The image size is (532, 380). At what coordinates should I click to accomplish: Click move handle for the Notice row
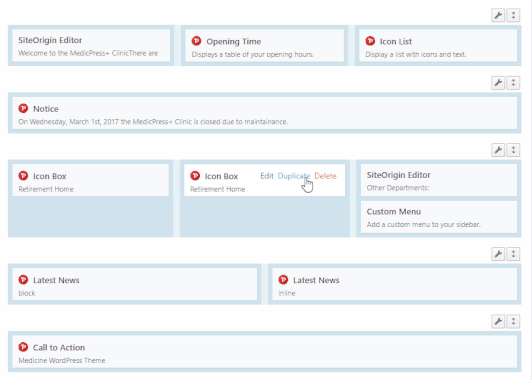click(513, 82)
